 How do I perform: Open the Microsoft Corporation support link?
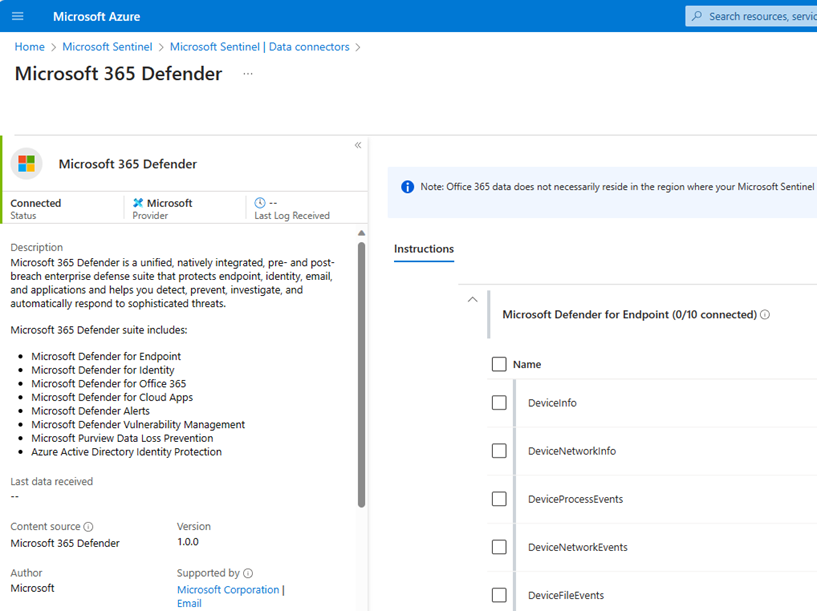point(228,590)
